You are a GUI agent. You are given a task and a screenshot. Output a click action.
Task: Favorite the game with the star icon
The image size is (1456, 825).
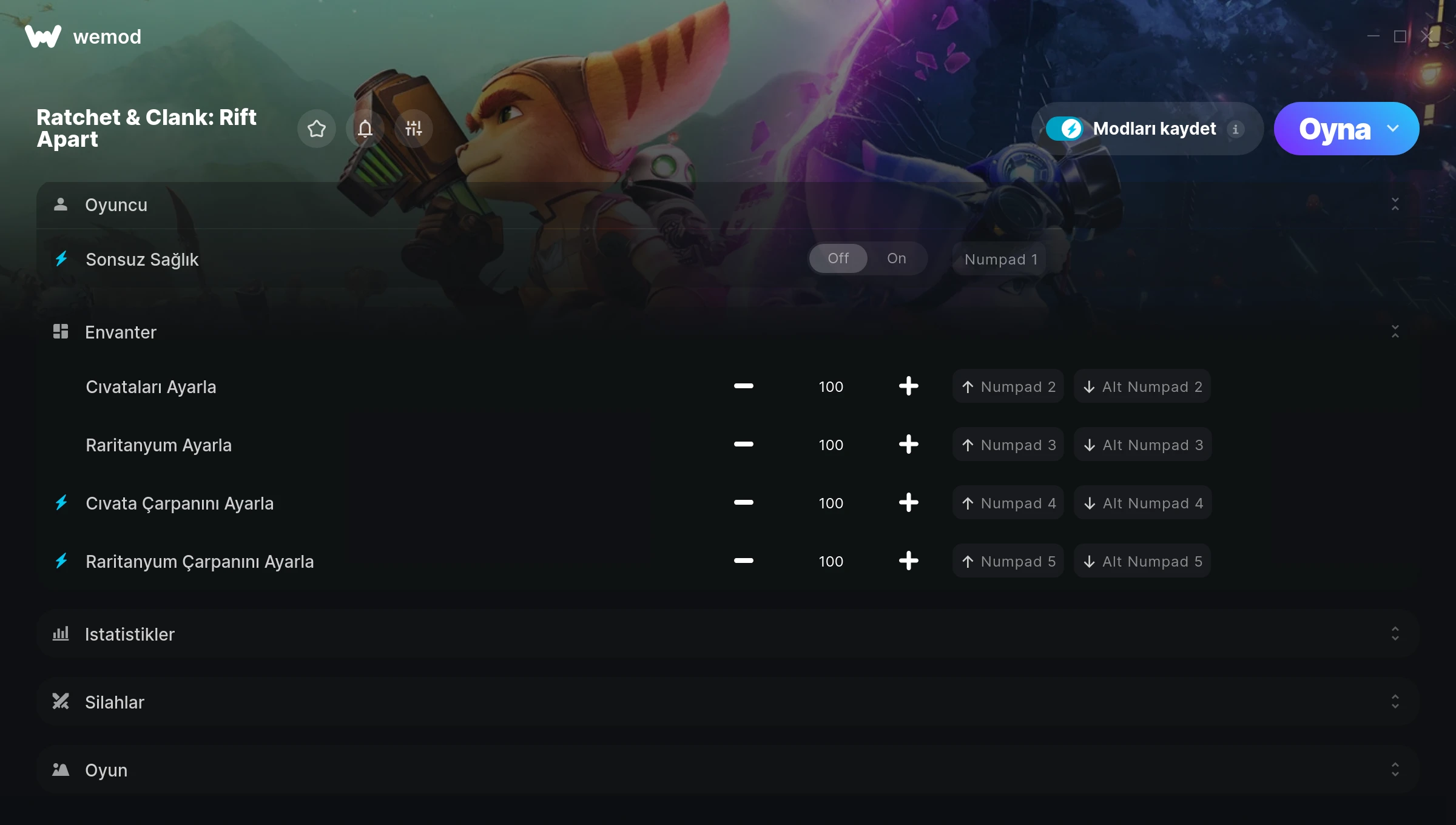[x=317, y=129]
